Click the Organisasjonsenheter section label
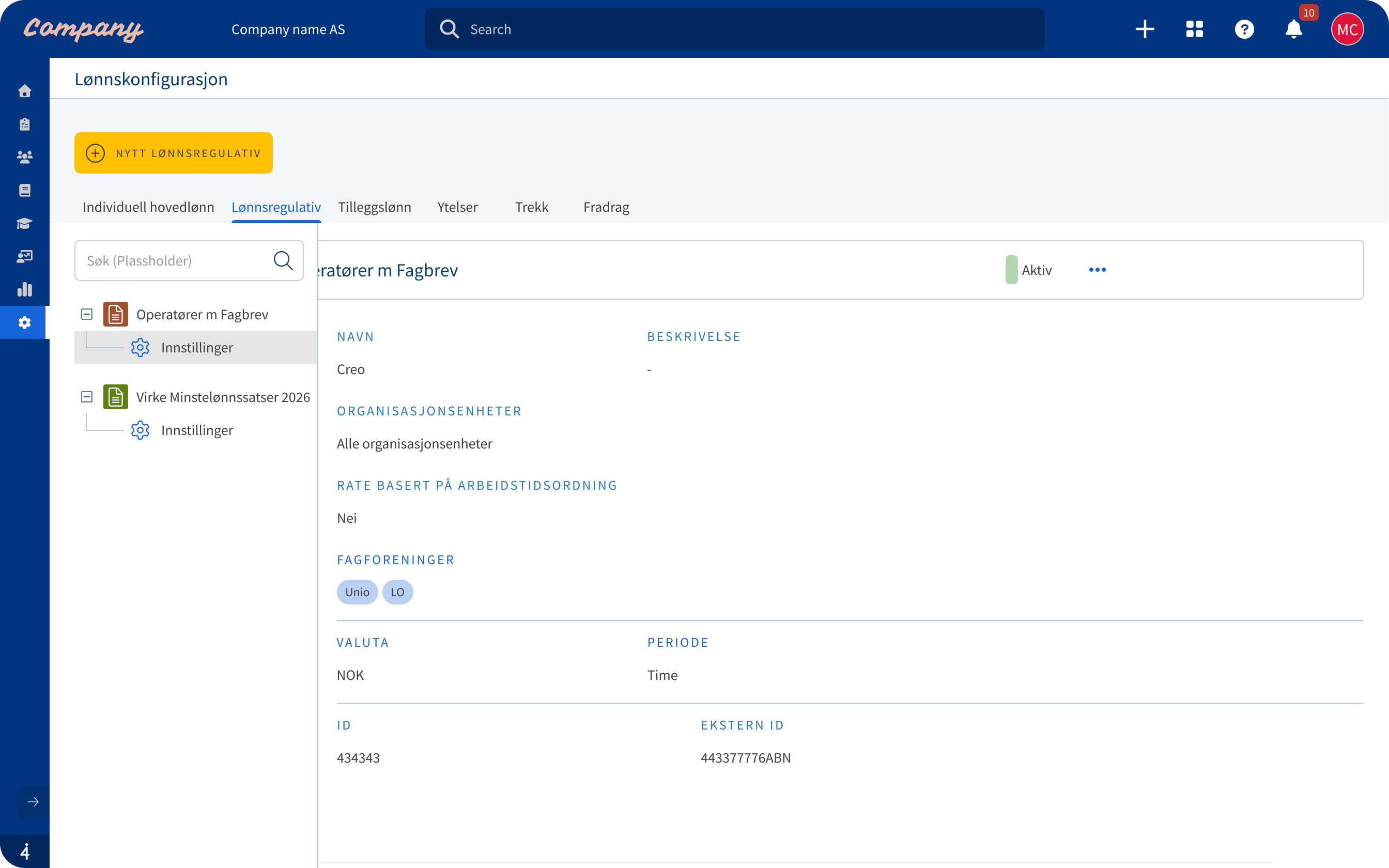Image resolution: width=1389 pixels, height=868 pixels. [429, 411]
